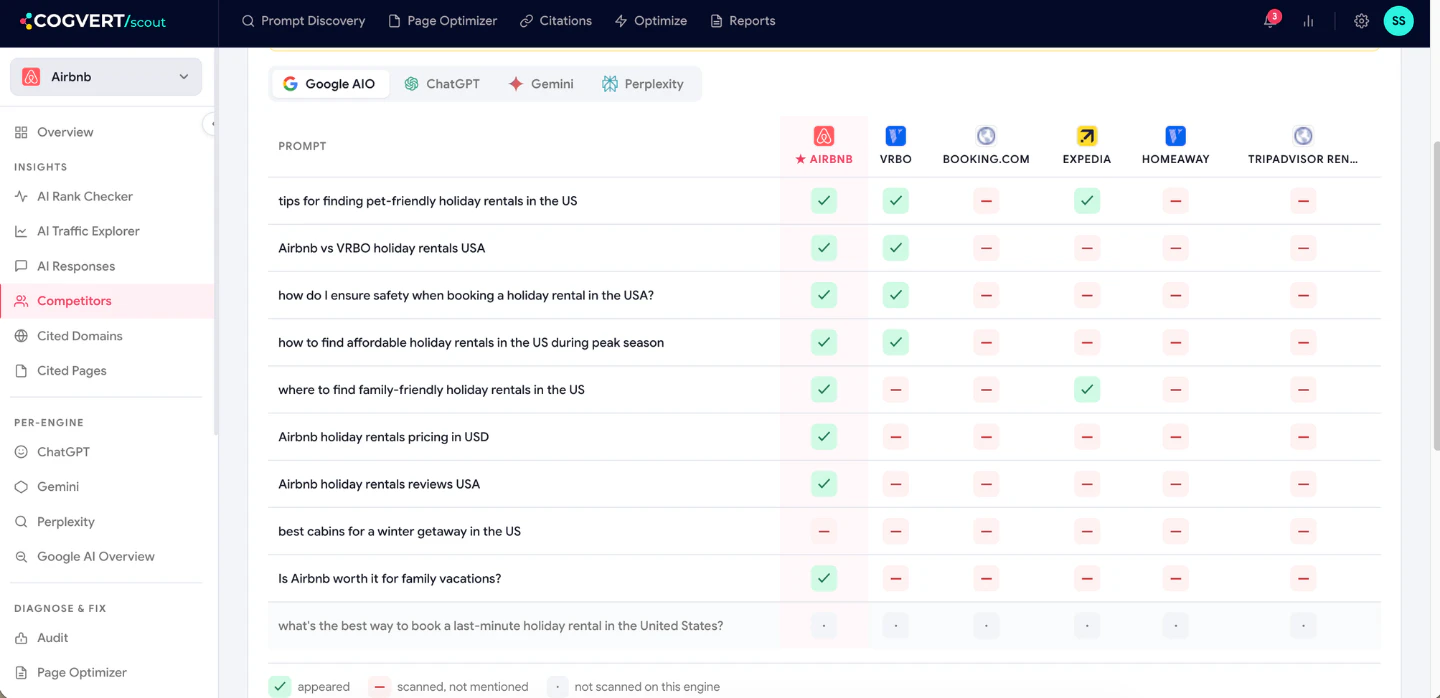Open Cited Pages in sidebar
Image resolution: width=1440 pixels, height=698 pixels.
pos(106,371)
